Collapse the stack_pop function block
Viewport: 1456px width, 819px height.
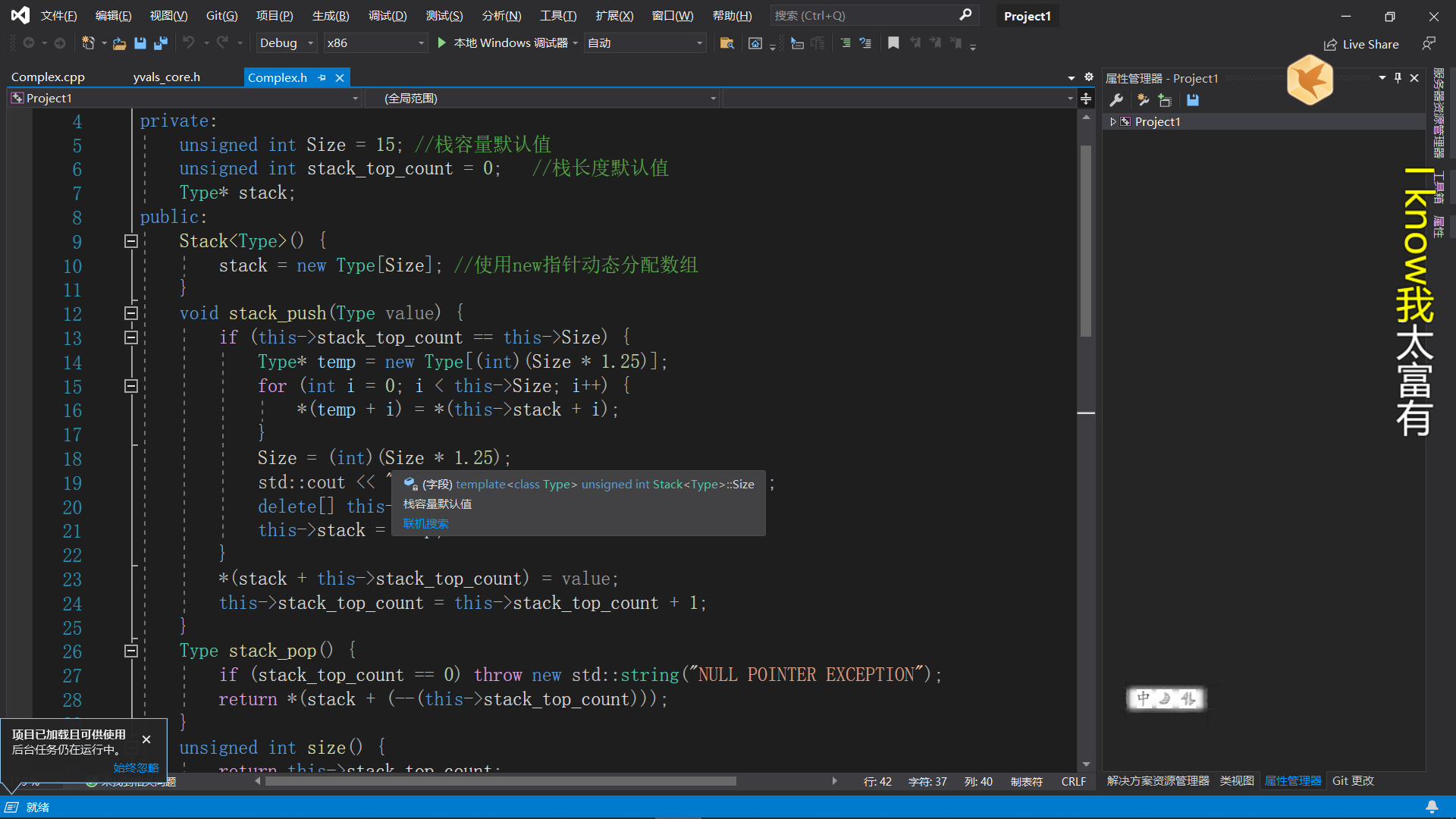(130, 651)
